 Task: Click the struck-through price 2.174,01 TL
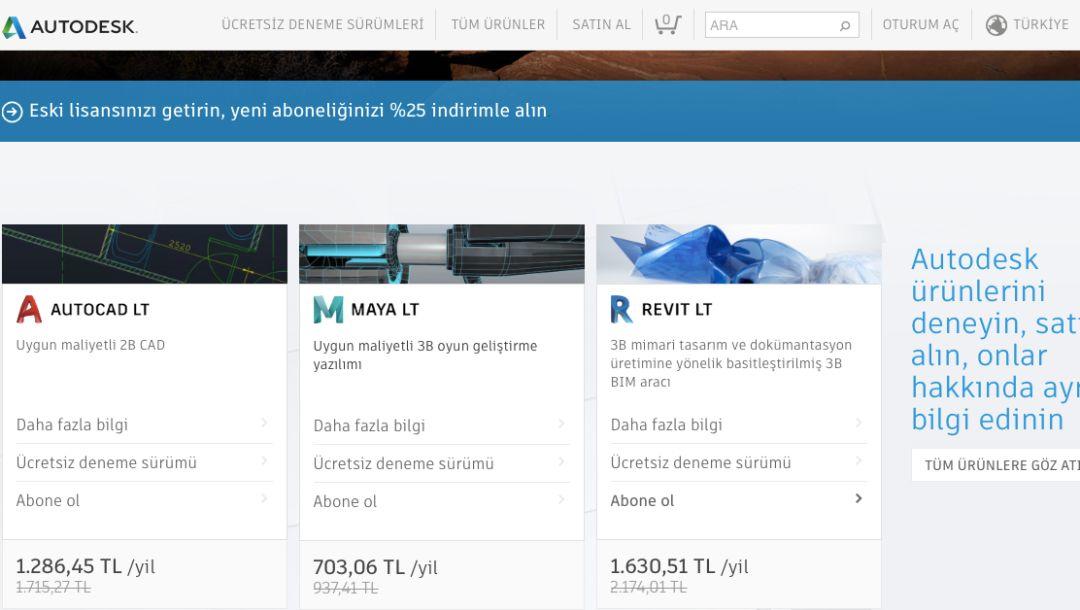[648, 587]
